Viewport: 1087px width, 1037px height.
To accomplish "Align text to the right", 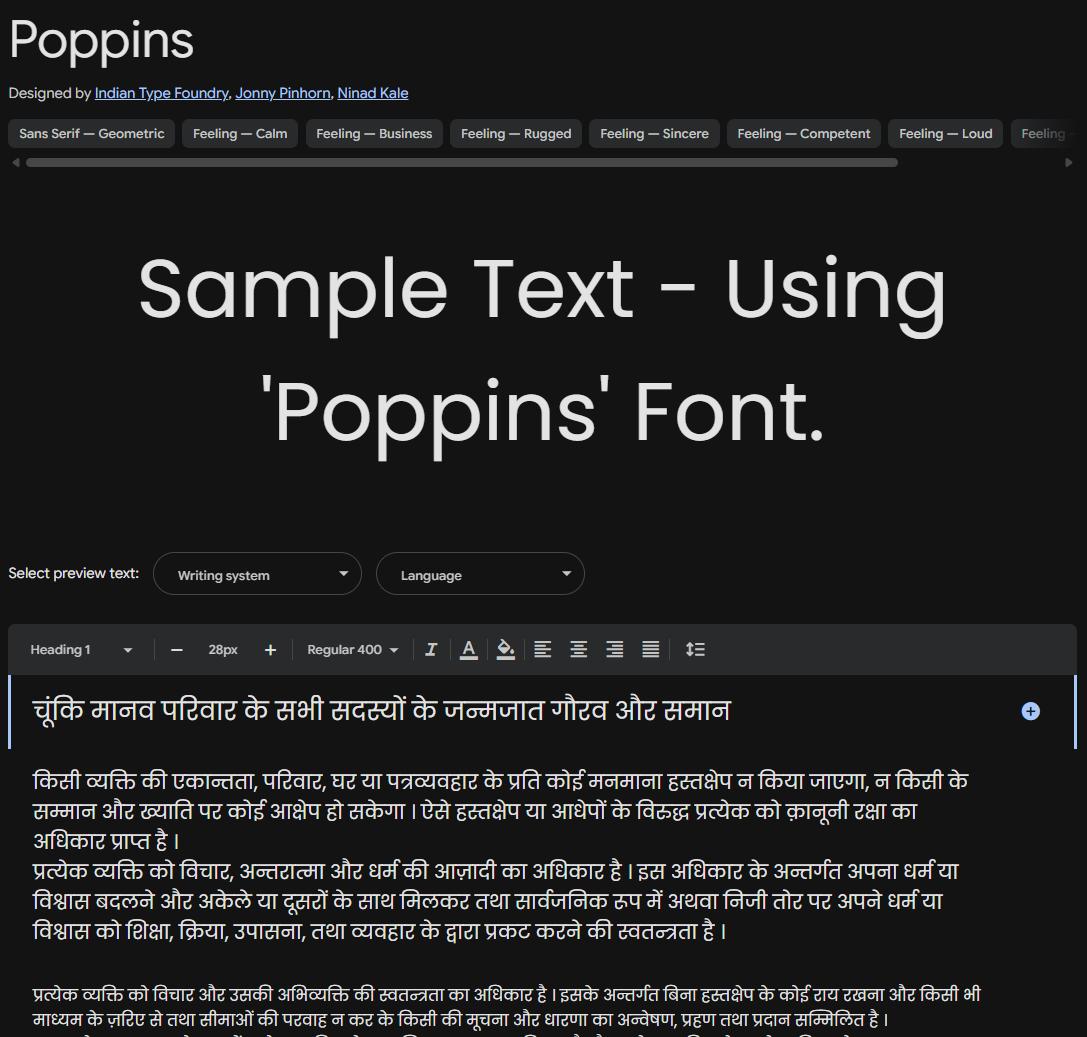I will point(614,650).
